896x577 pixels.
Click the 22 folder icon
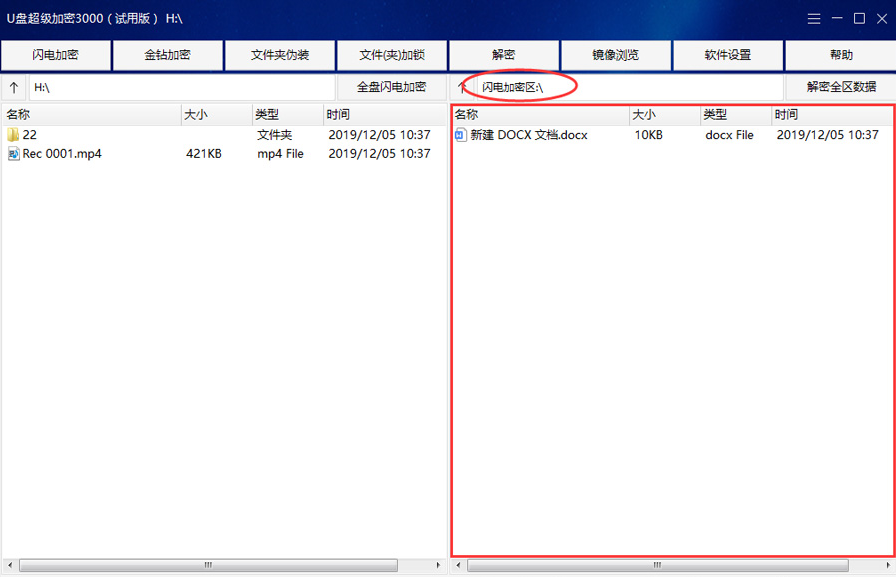(x=13, y=134)
